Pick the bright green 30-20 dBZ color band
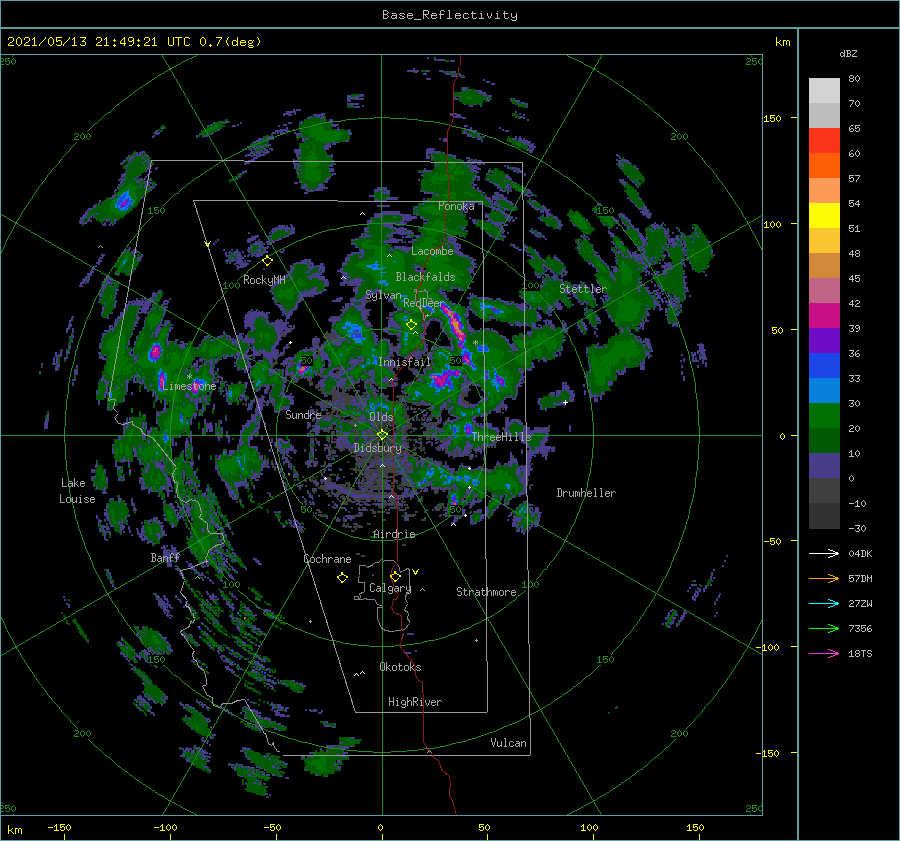 point(824,416)
